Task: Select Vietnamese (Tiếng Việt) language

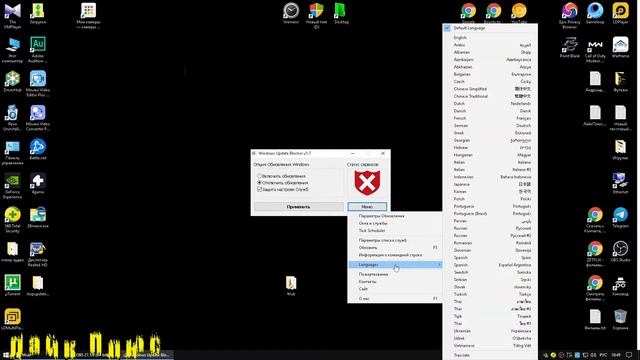Action: click(490, 346)
